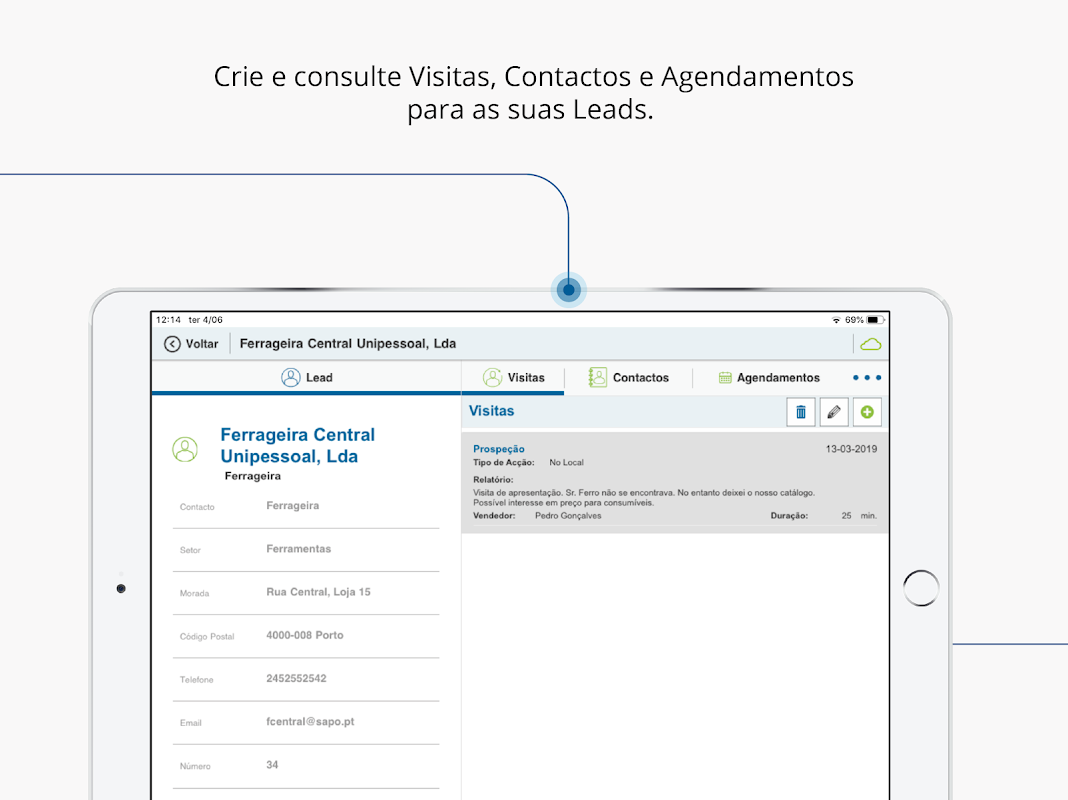Tap the cloud sync icon
The width and height of the screenshot is (1068, 800).
(x=870, y=344)
